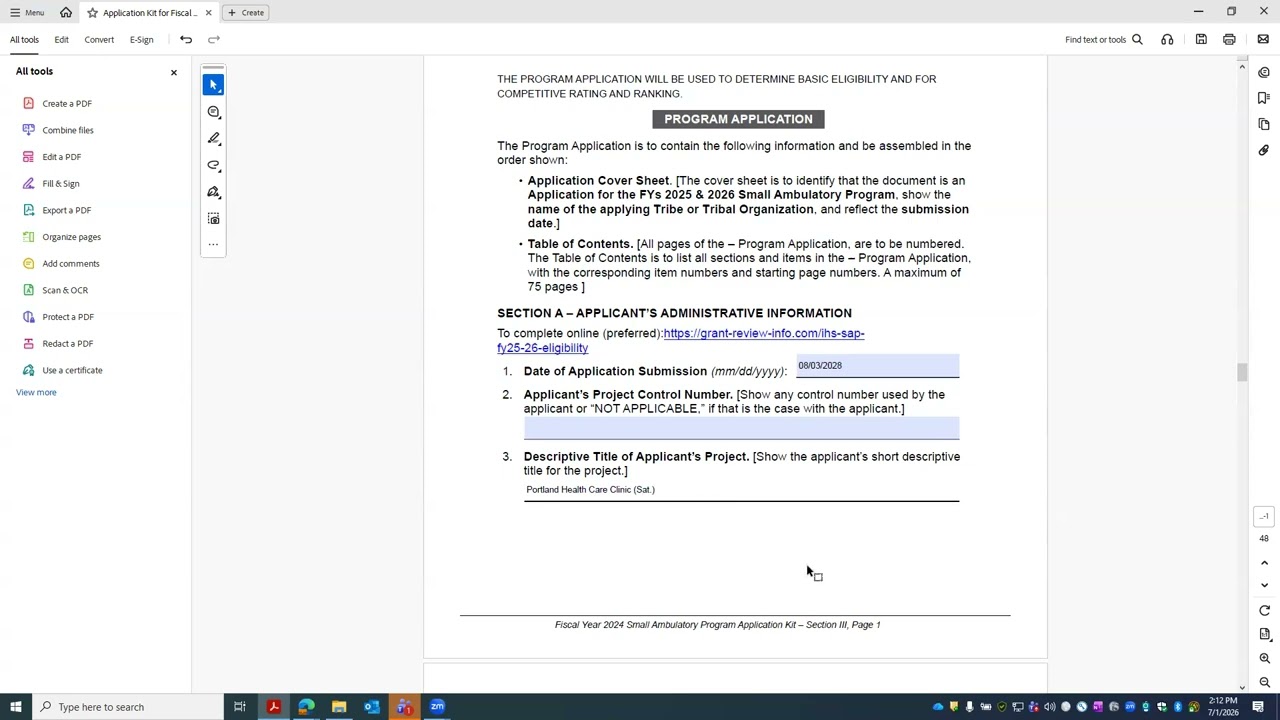Viewport: 1280px width, 720px height.
Task: Open Create a PDF tool
Action: pyautogui.click(x=67, y=104)
